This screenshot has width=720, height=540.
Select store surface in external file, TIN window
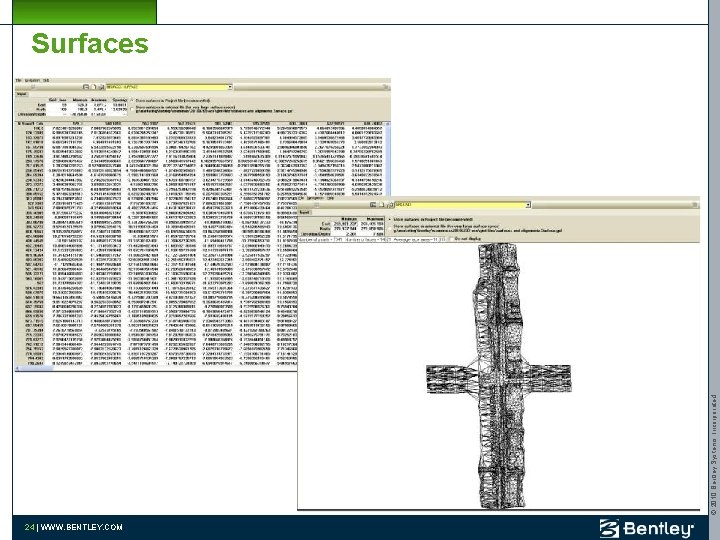click(390, 229)
